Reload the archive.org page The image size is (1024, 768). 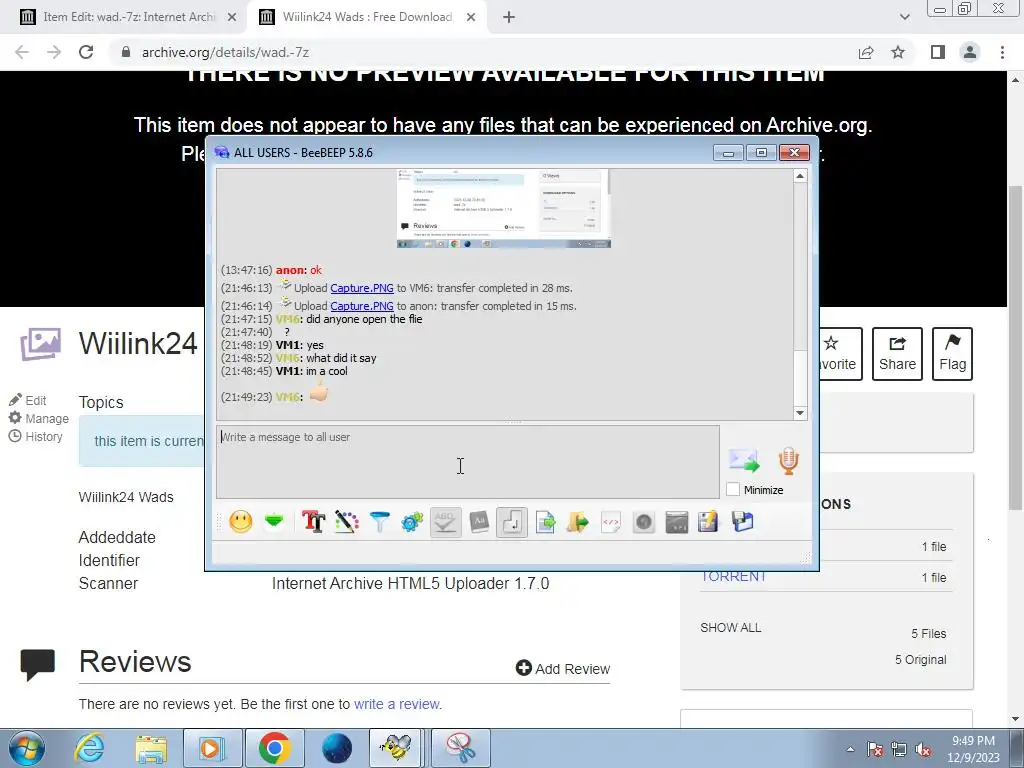coord(86,52)
